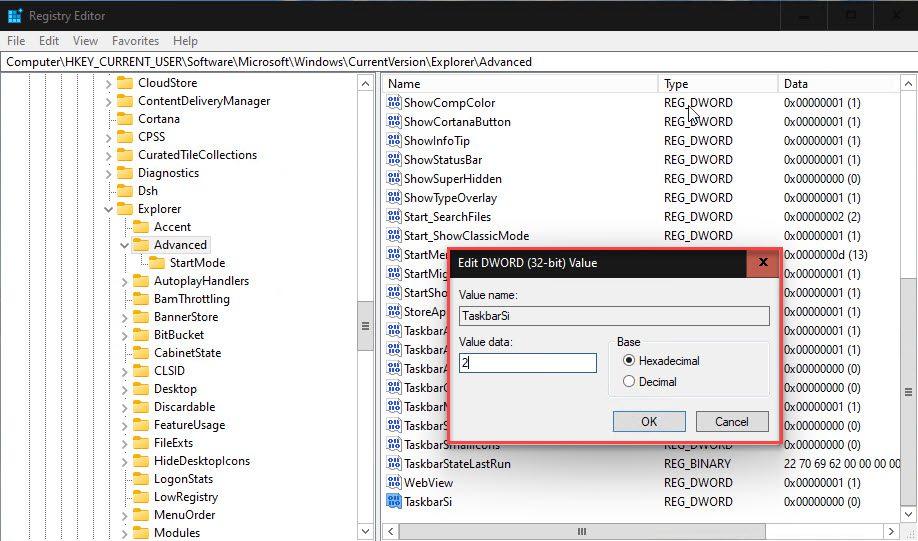This screenshot has width=918, height=541.
Task: Click into the Value data field
Action: click(x=527, y=363)
